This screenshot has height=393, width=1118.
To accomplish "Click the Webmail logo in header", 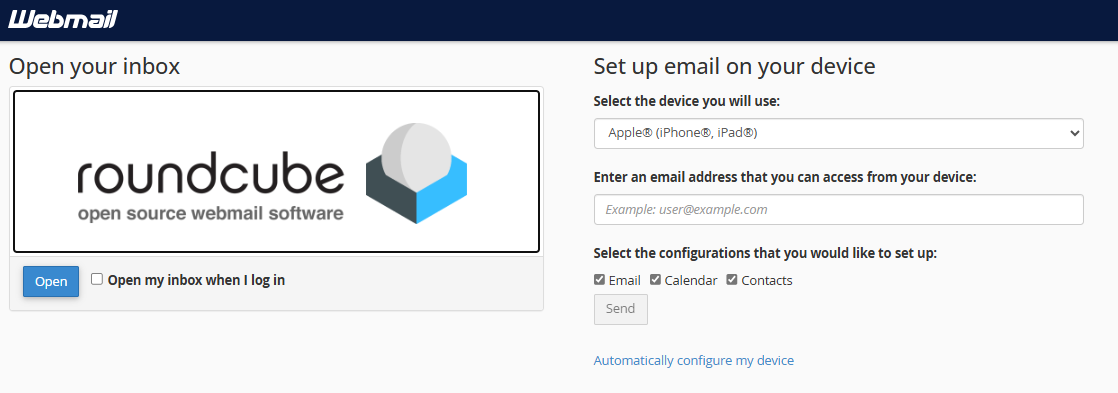I will 63,19.
